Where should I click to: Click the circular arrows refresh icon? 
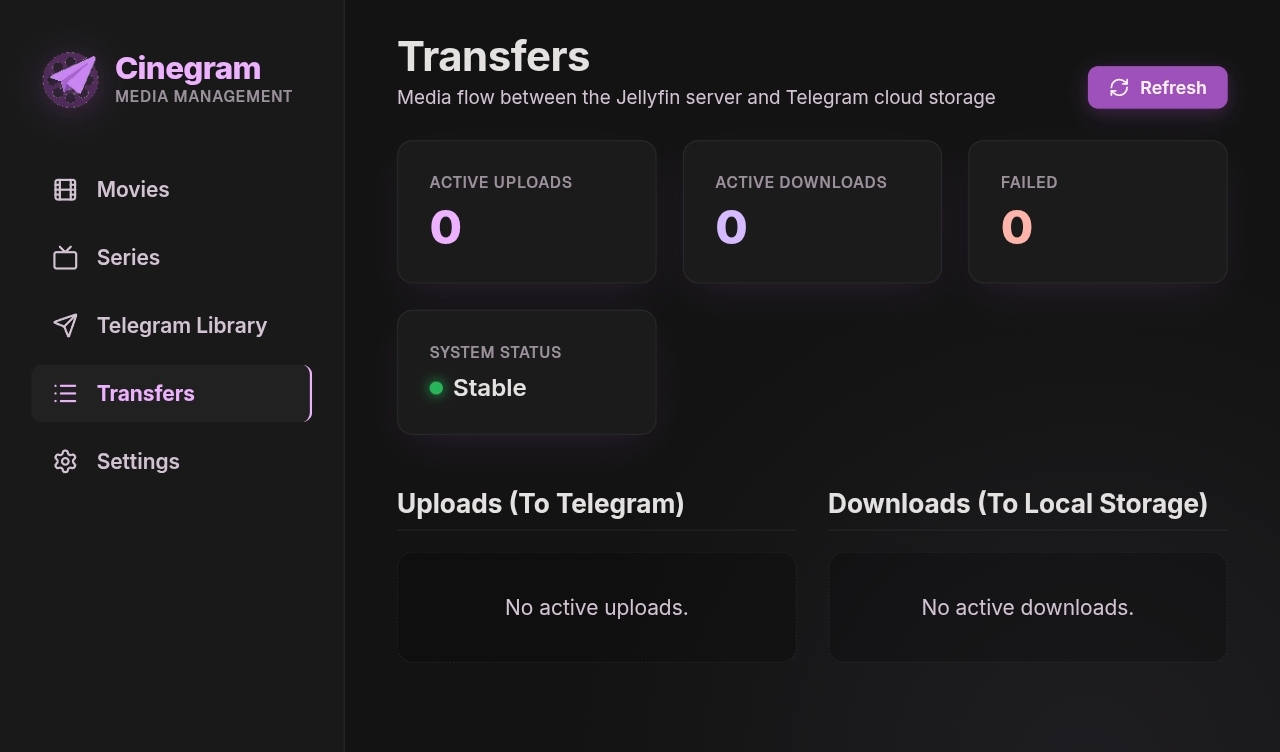[x=1119, y=88]
